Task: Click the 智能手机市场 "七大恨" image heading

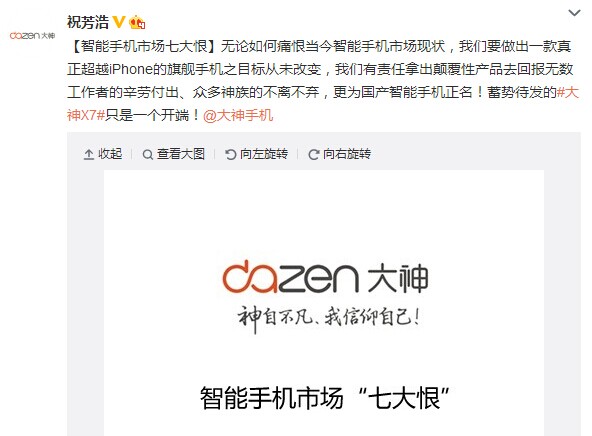Action: click(324, 397)
